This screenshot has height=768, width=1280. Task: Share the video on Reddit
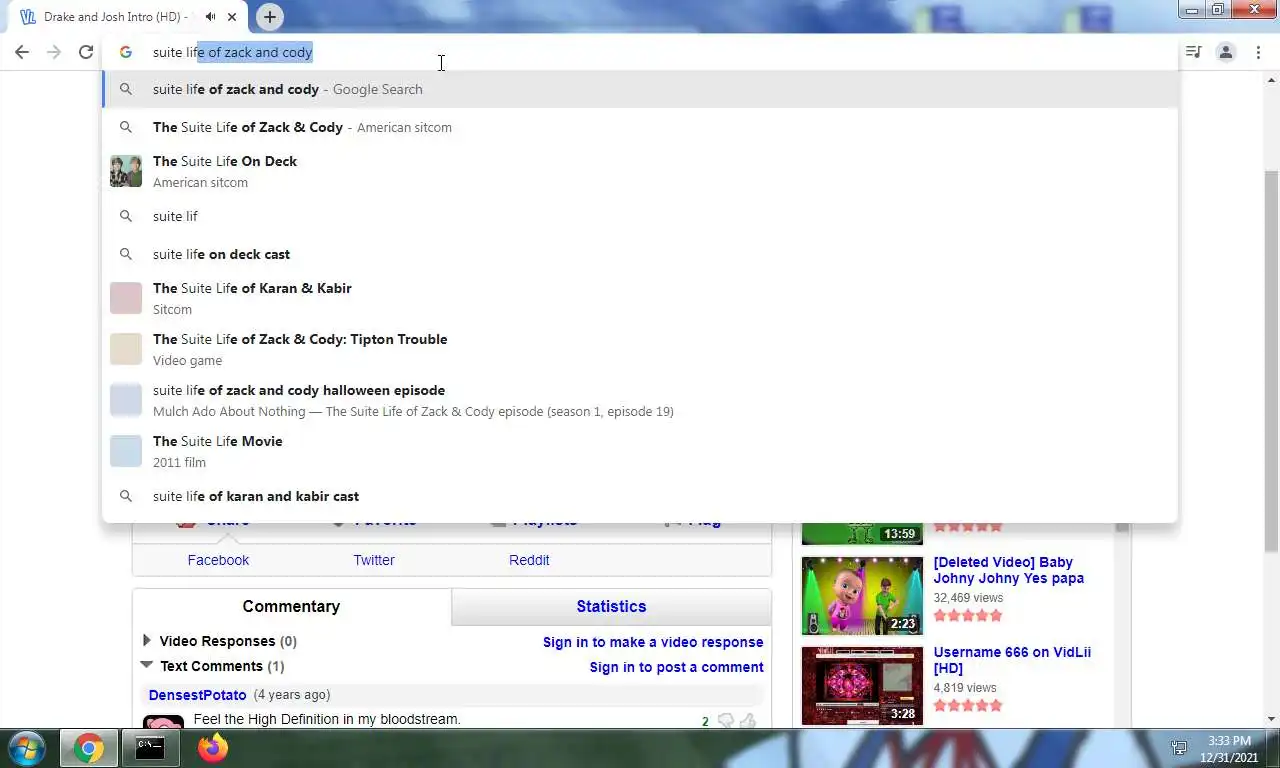pyautogui.click(x=529, y=560)
